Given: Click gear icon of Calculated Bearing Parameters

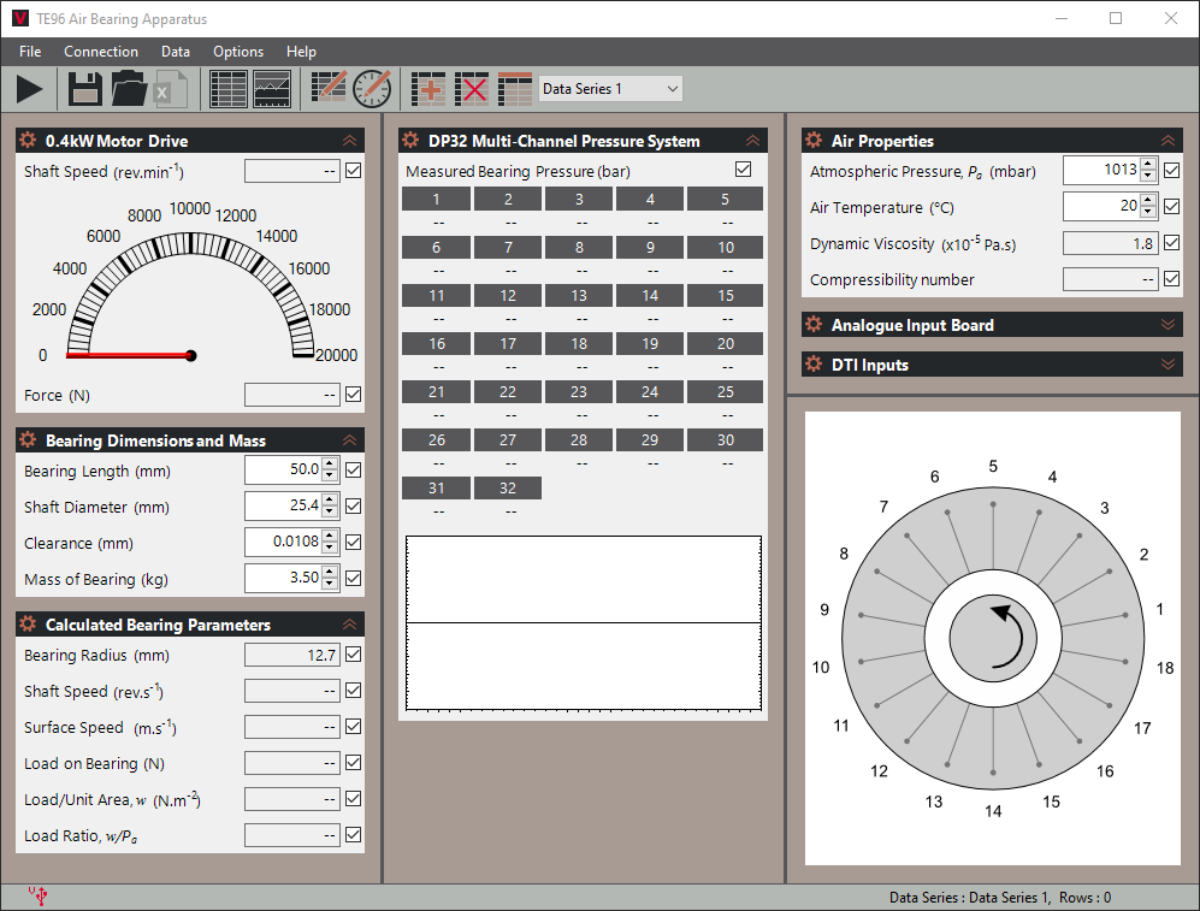Looking at the screenshot, I should 28,624.
